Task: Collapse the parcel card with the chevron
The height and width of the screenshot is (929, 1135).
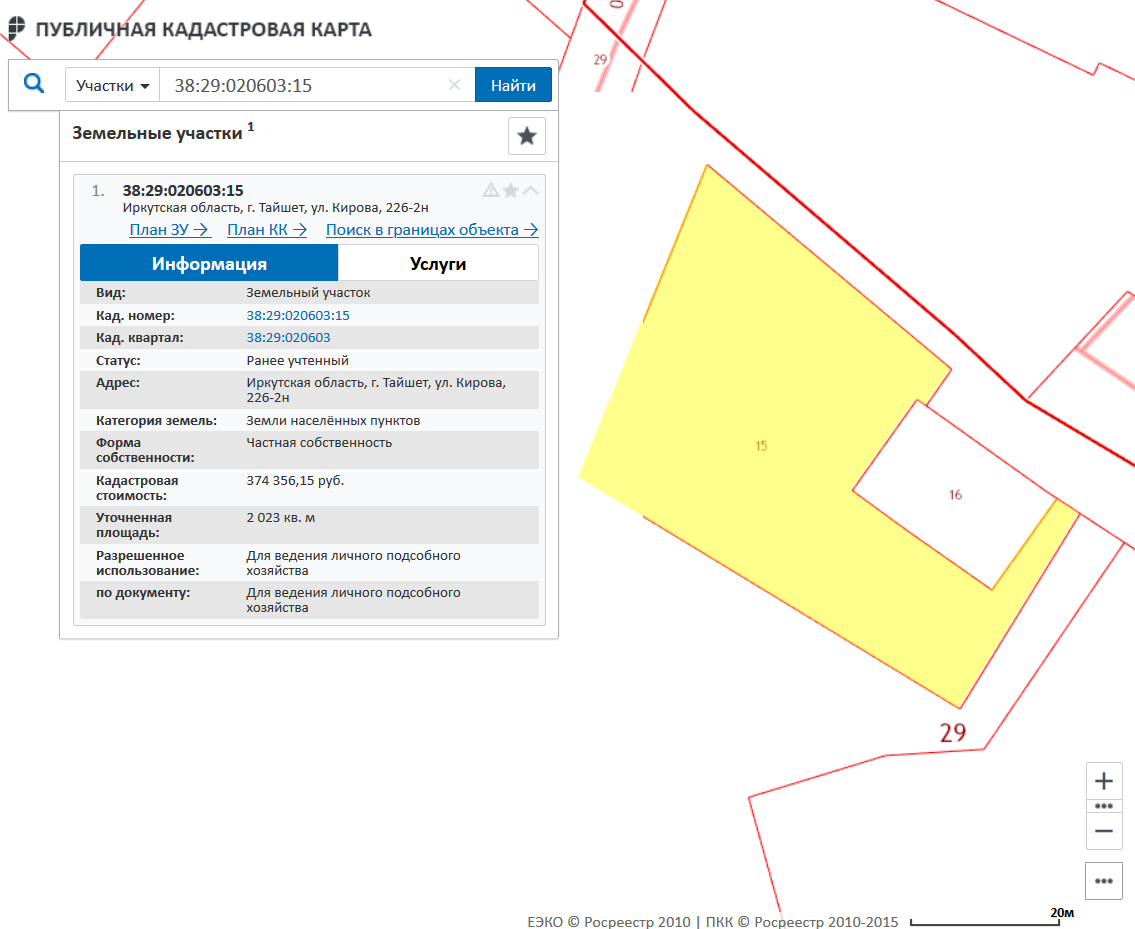Action: [x=531, y=190]
